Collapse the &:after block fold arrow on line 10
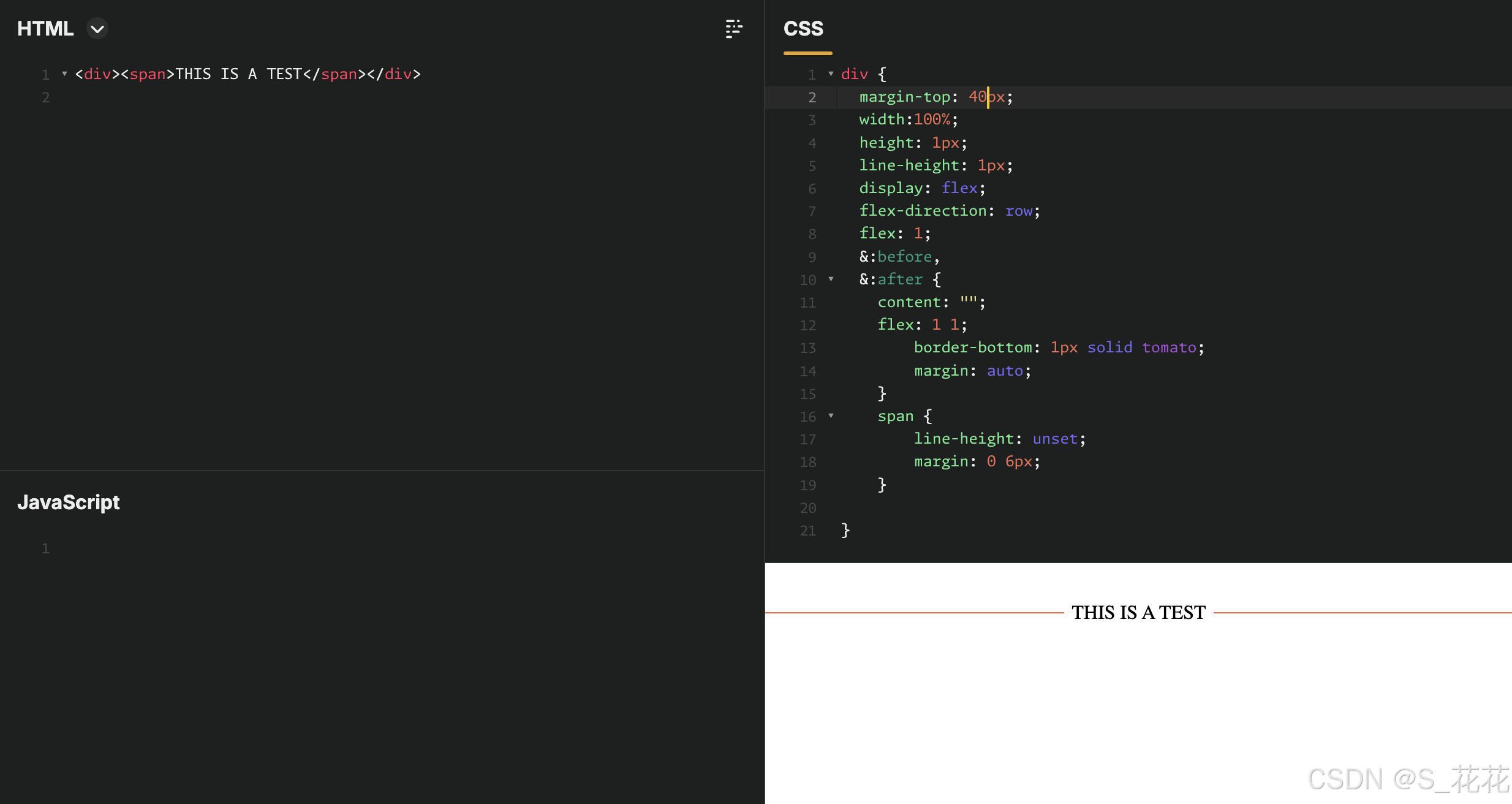The height and width of the screenshot is (804, 1512). coord(831,279)
